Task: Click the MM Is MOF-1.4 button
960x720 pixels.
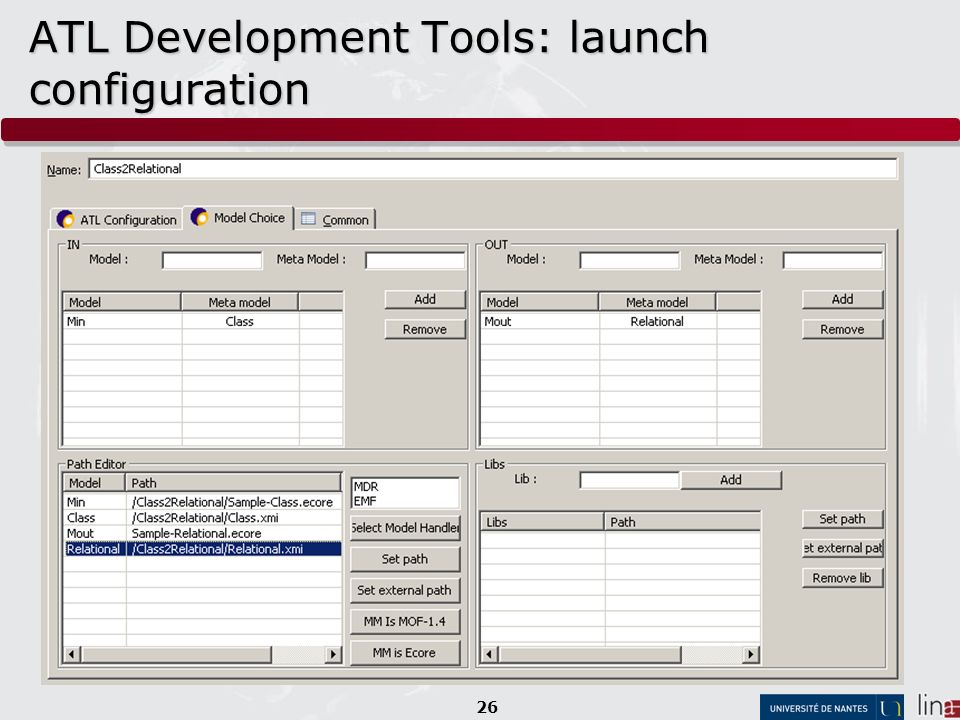Action: click(405, 621)
